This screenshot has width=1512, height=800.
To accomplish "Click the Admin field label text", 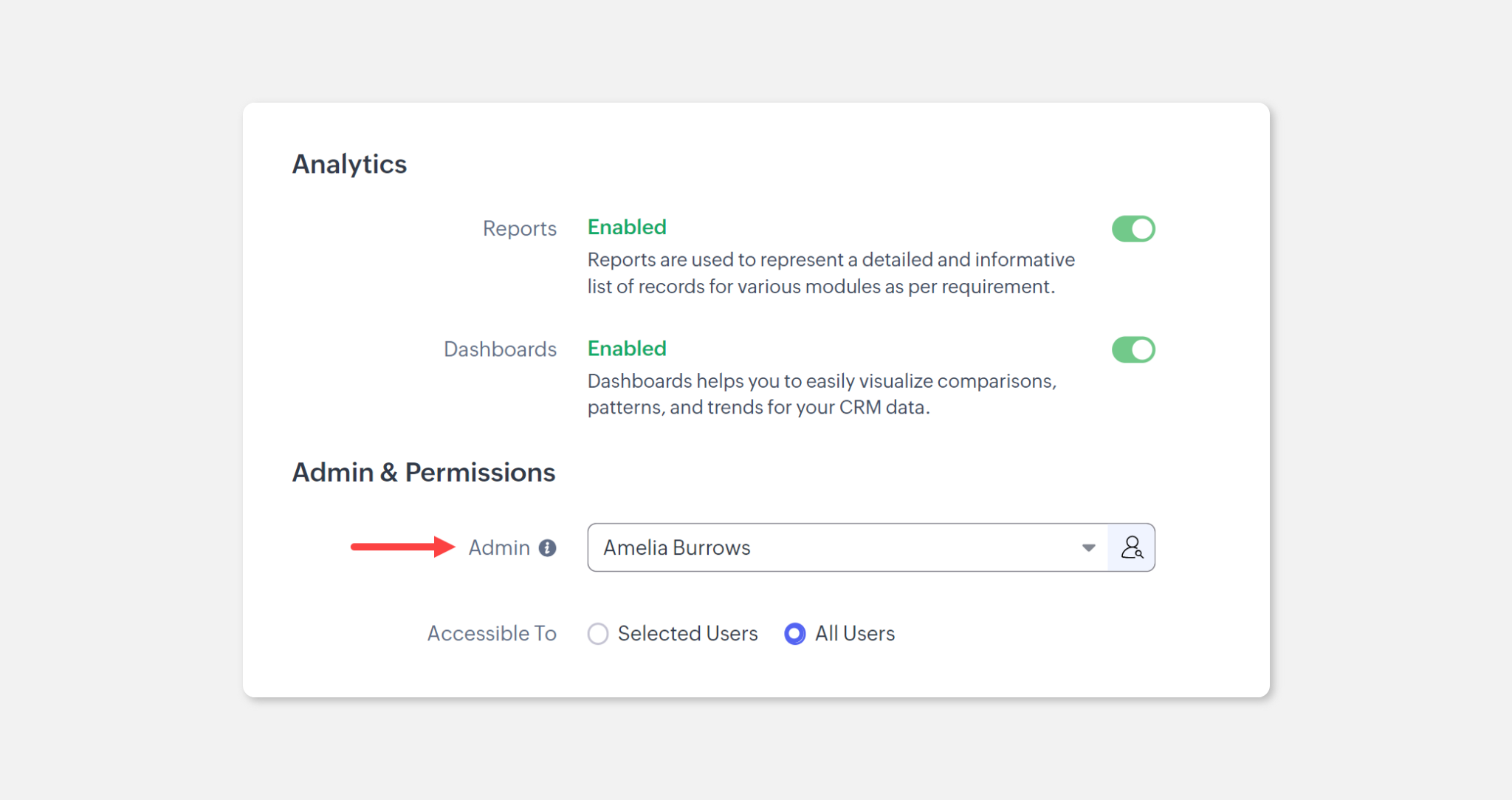I will click(499, 547).
